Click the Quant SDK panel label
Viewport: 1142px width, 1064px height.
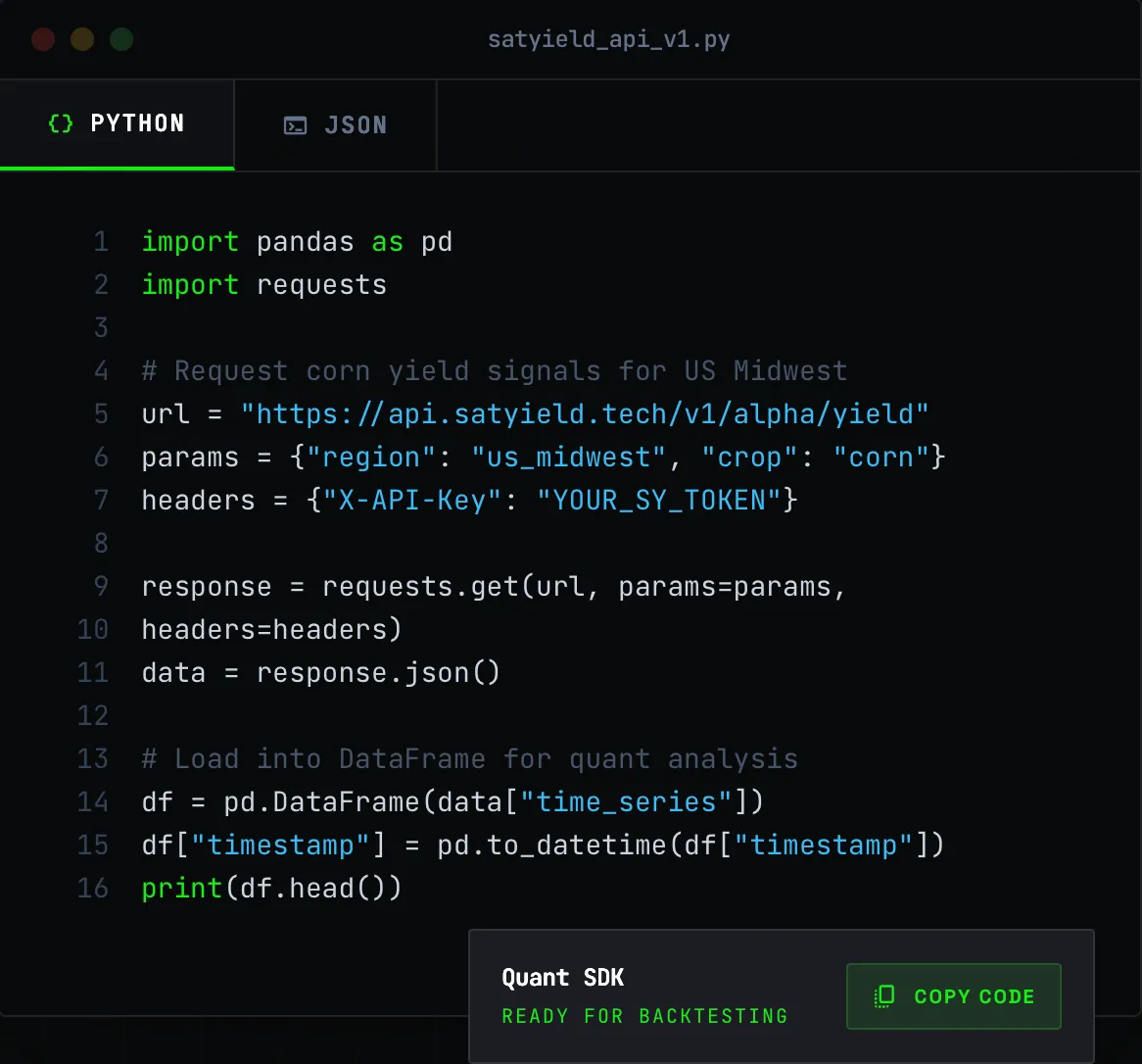(x=563, y=977)
